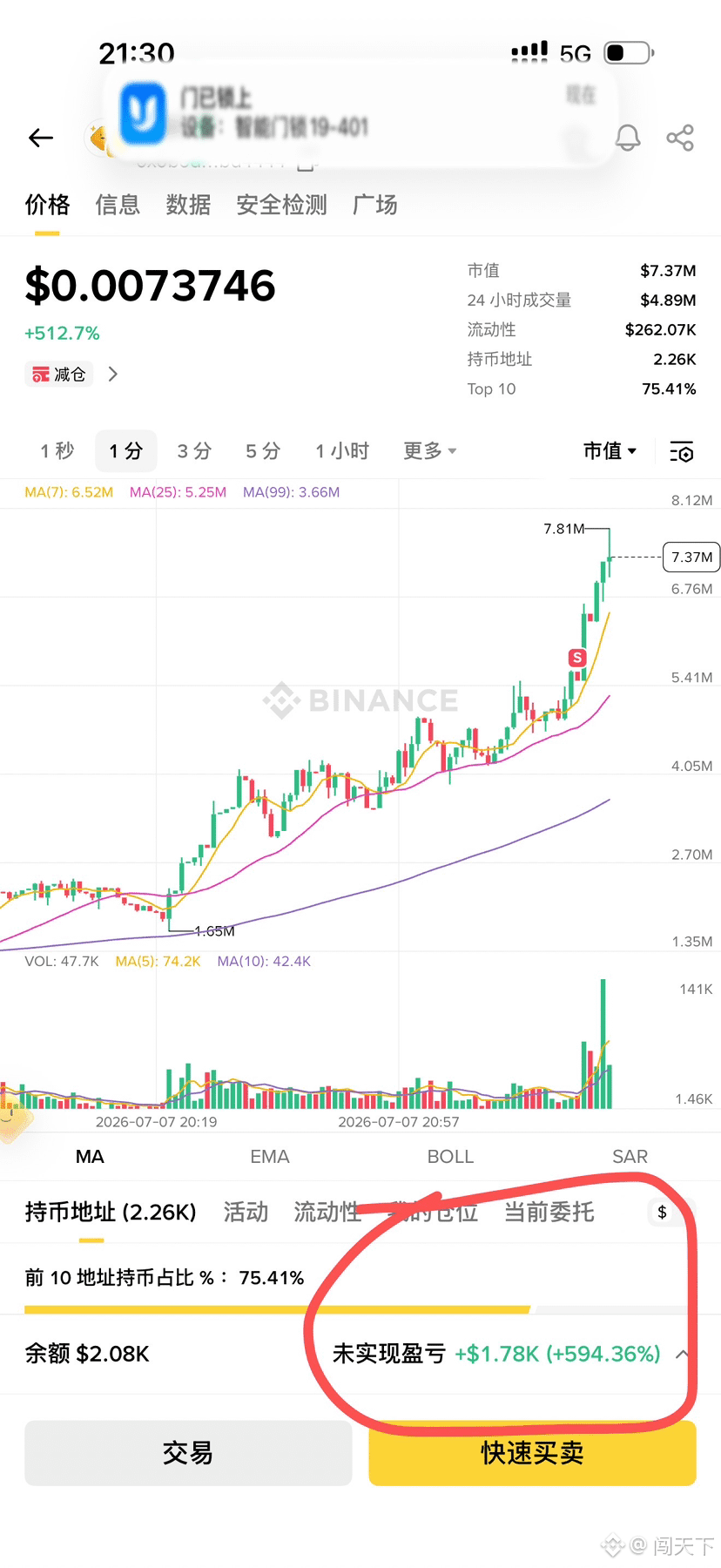721x1568 pixels.
Task: Go to the 广场 tab
Action: [x=375, y=205]
